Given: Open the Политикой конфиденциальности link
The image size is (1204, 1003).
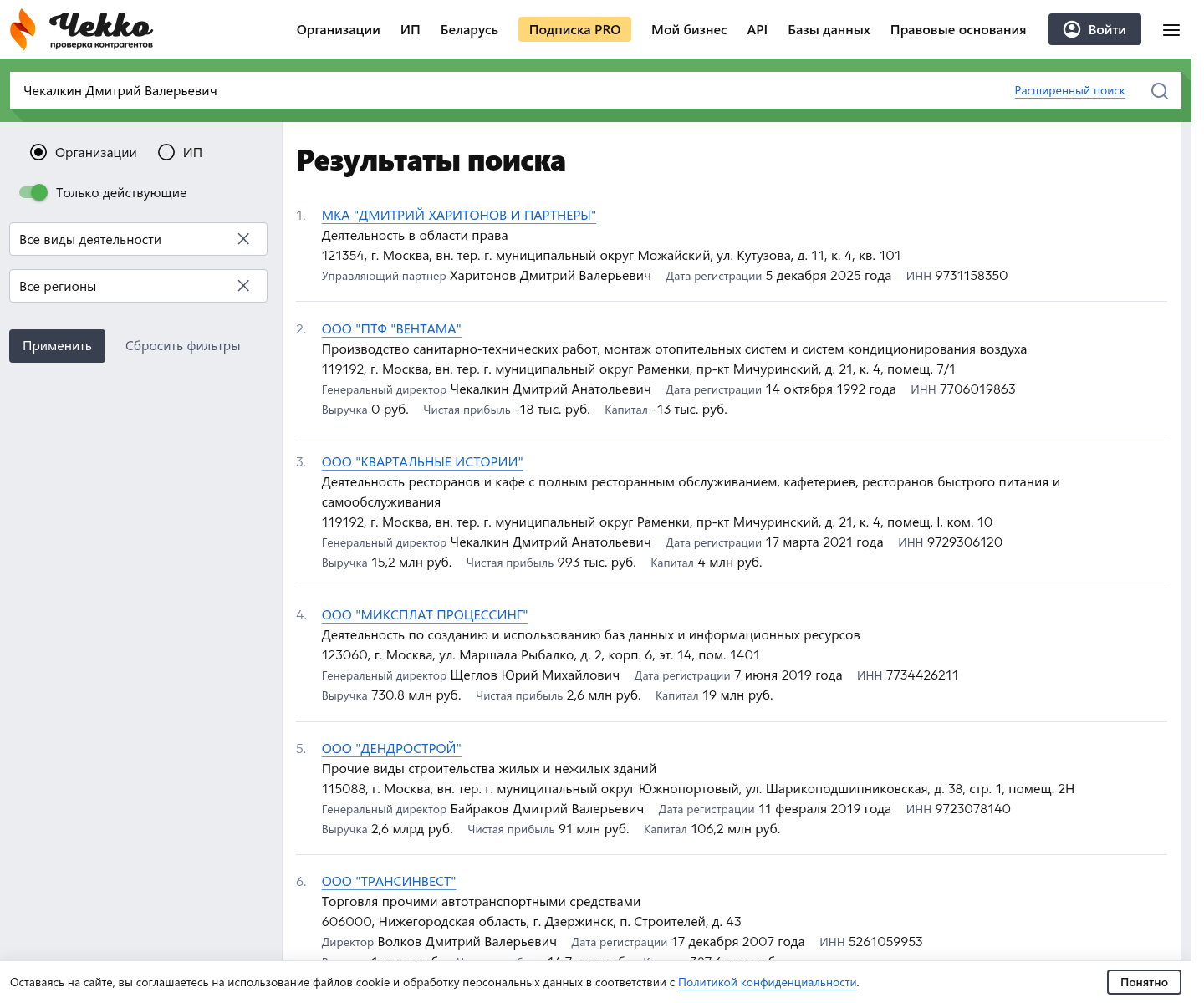Looking at the screenshot, I should coord(768,983).
